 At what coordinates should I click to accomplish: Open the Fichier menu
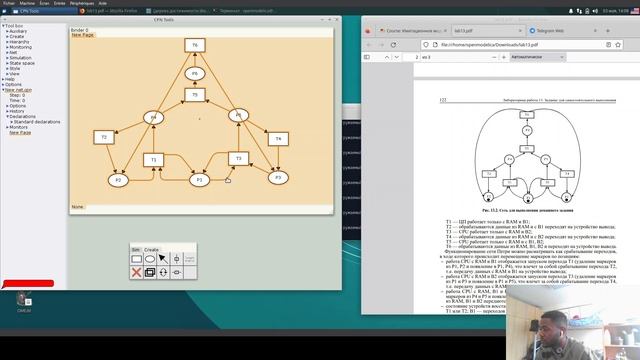[x=9, y=3]
